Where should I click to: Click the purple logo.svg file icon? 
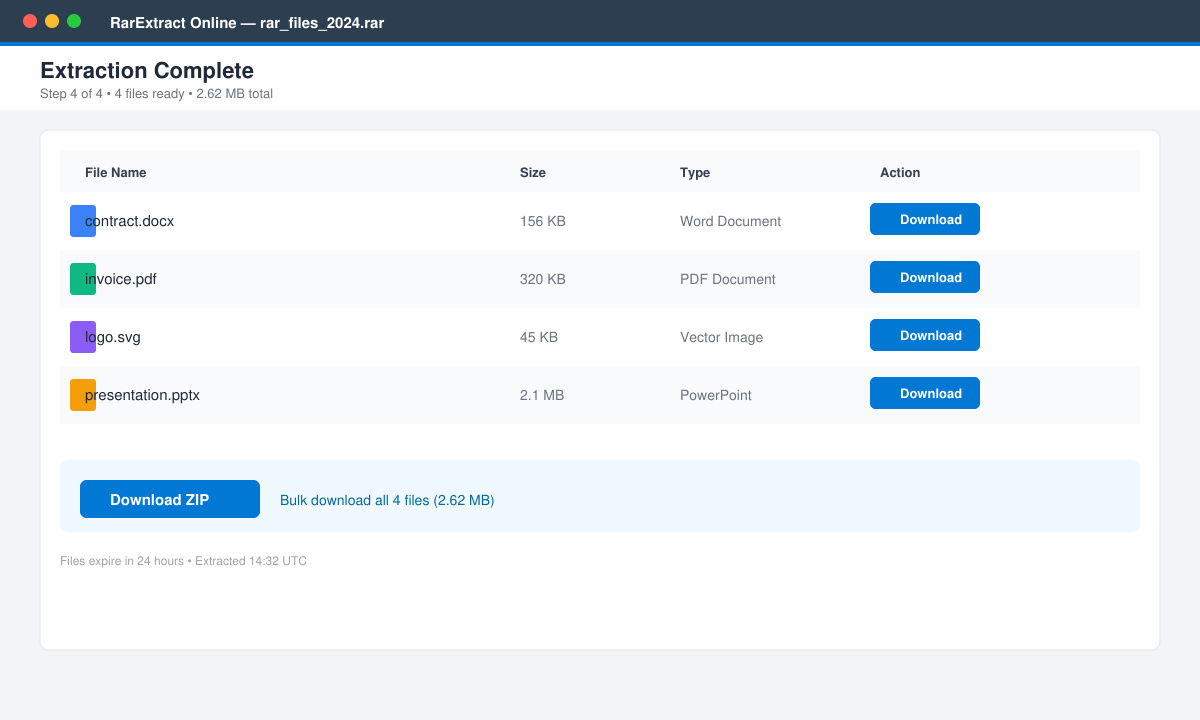(83, 337)
